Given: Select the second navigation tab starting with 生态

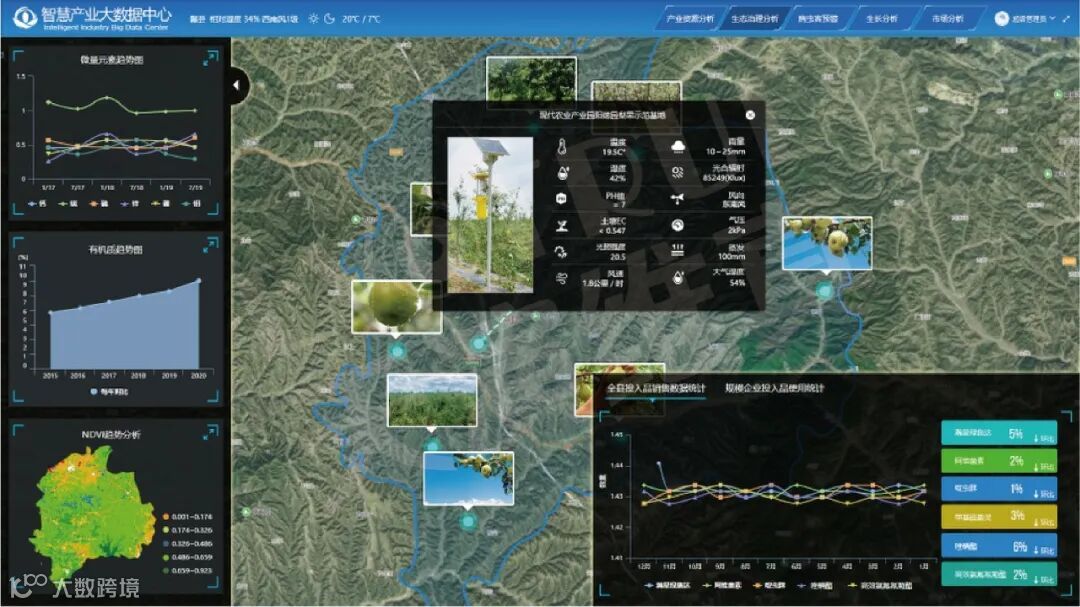Looking at the screenshot, I should point(754,19).
